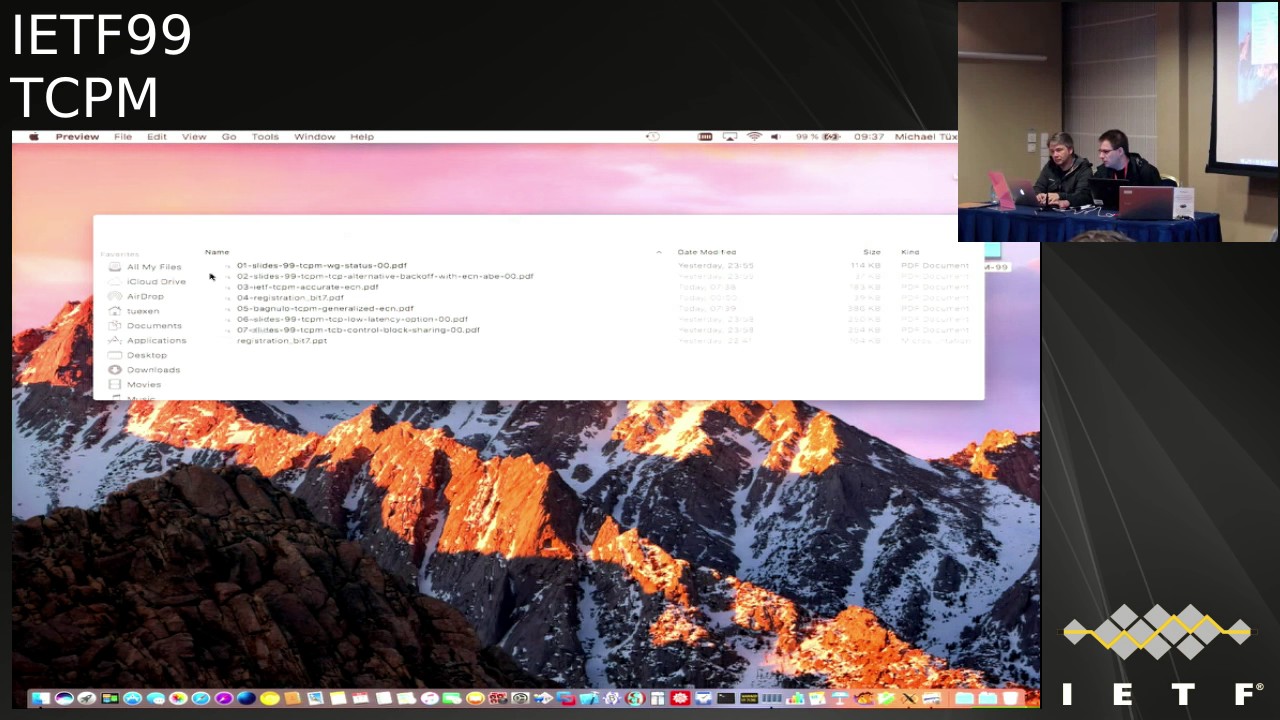Select 03-ietf-tcpm-accurate-ecn.pdf
Viewport: 1280px width, 720px height.
pyautogui.click(x=307, y=287)
